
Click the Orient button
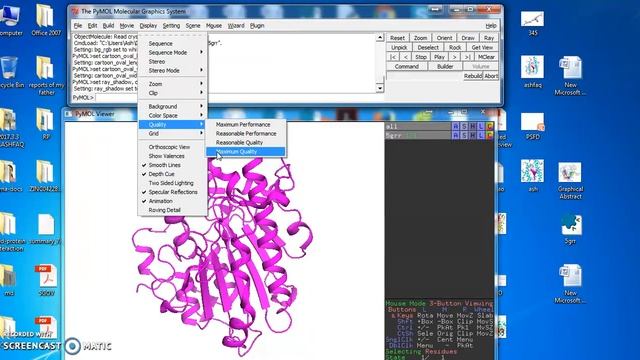coord(444,38)
